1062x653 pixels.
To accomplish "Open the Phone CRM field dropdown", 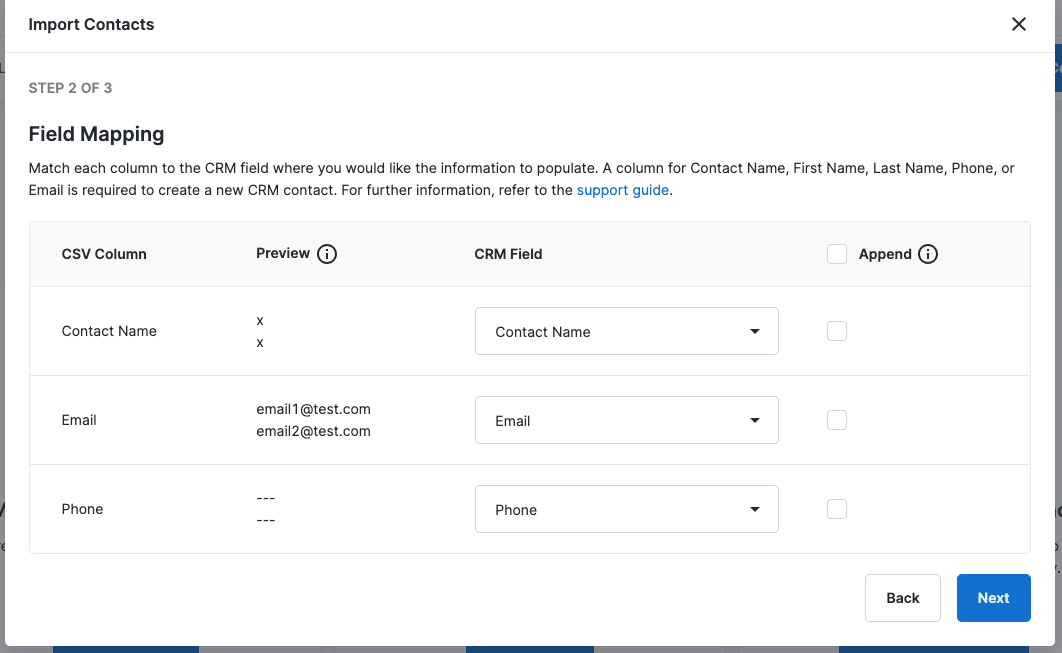I will coord(626,509).
